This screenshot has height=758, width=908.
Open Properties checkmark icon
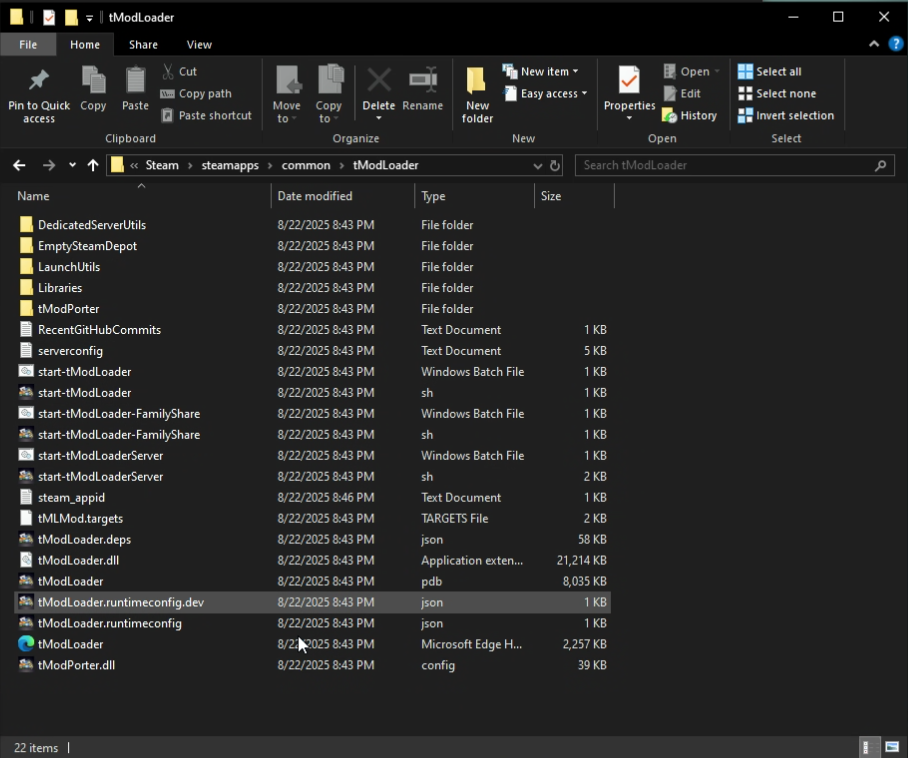629,80
